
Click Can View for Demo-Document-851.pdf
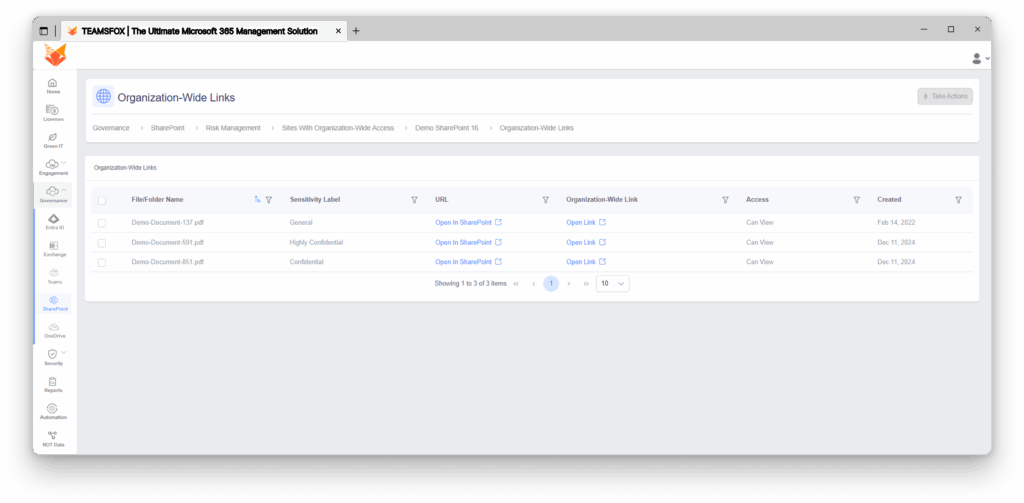760,262
